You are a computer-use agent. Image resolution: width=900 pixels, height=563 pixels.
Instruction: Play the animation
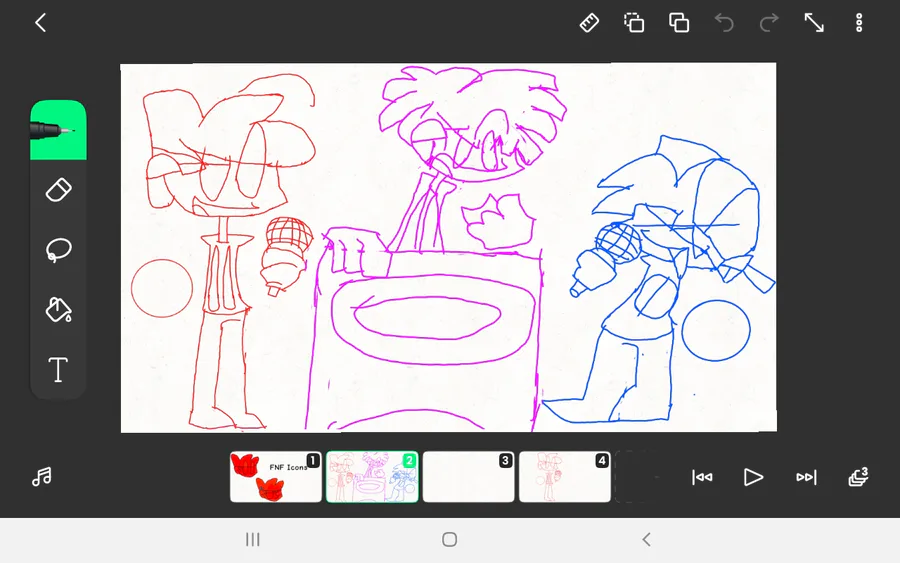click(x=753, y=477)
